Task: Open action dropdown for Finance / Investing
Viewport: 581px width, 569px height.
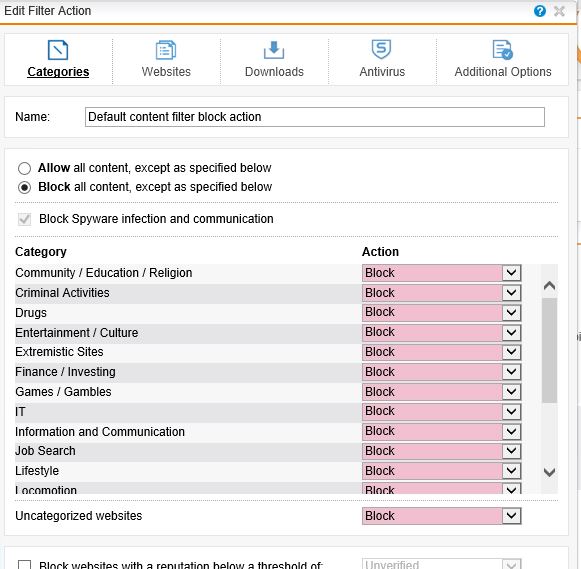Action: (x=441, y=372)
